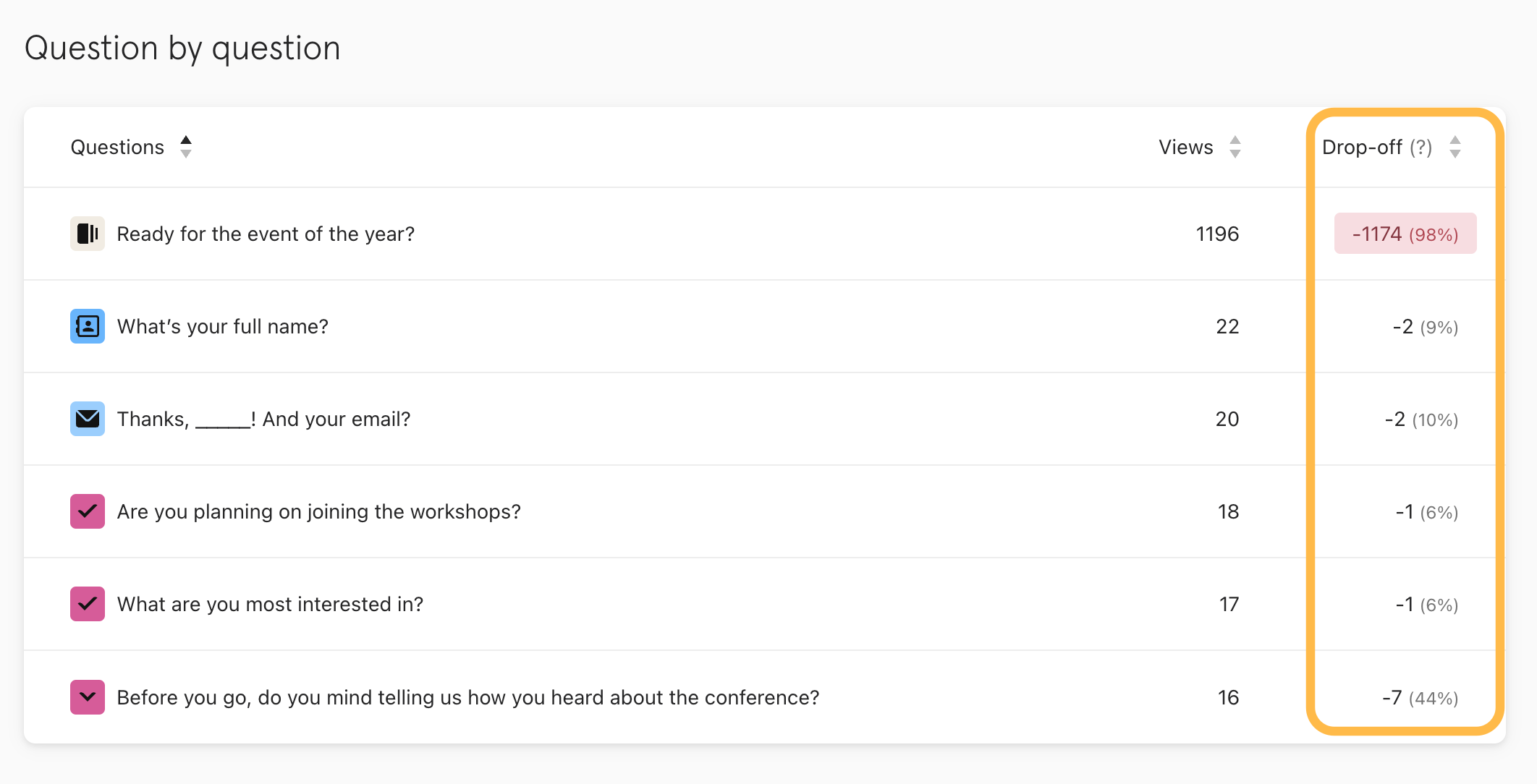The width and height of the screenshot is (1537, 784).
Task: Click the interests question checkmark icon
Action: coord(88,604)
